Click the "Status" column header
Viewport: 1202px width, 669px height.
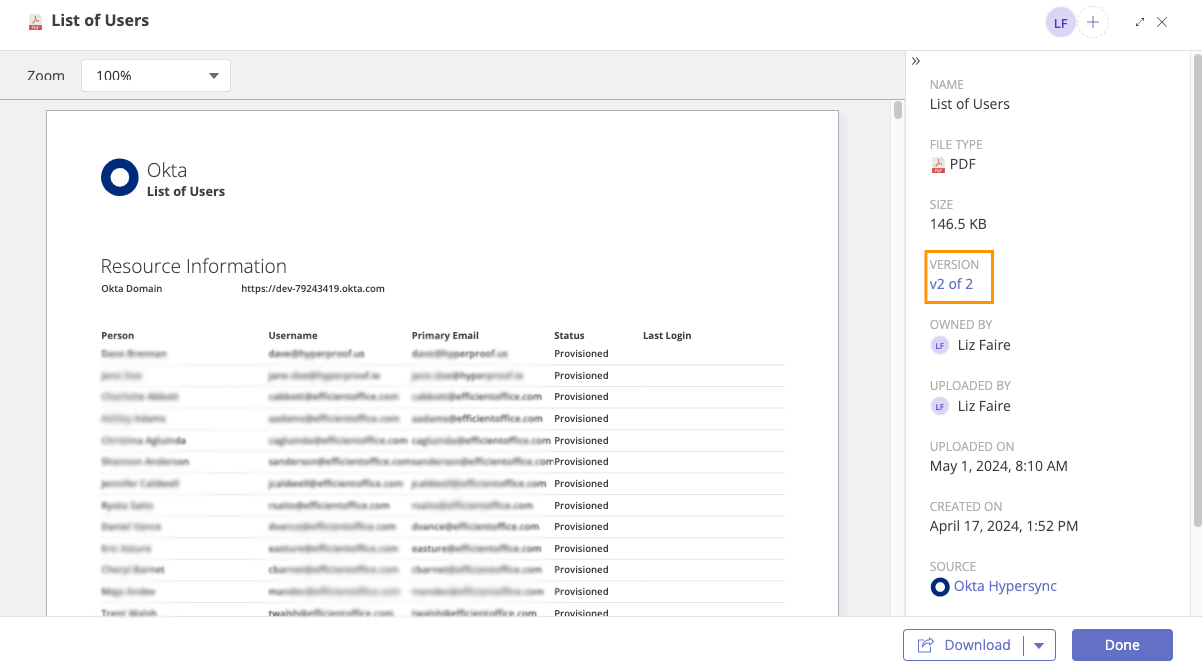[x=570, y=336]
